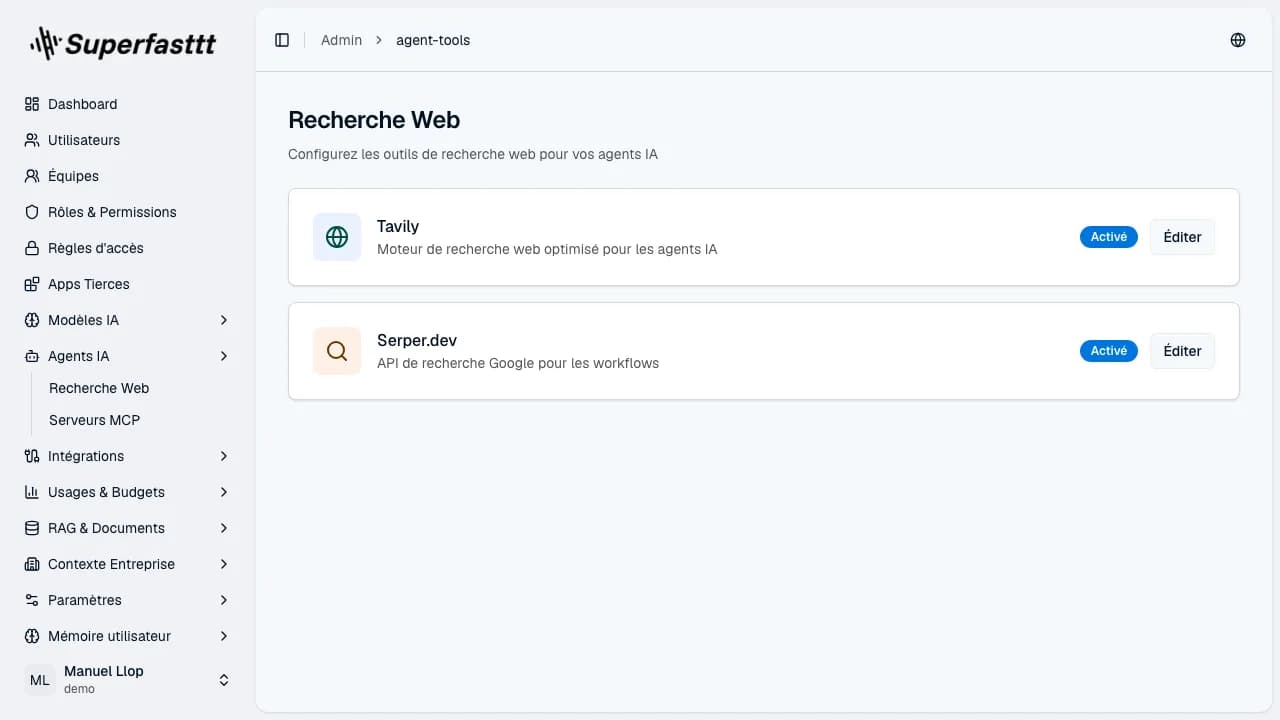
Task: Click the Tavily globe tile icon
Action: [337, 237]
